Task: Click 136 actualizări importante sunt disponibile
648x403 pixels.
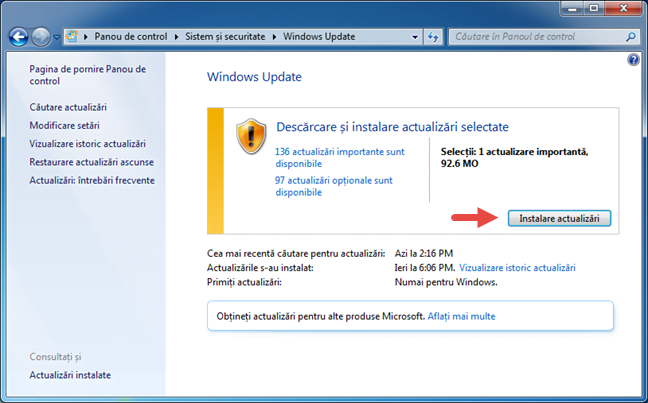Action: coord(340,157)
